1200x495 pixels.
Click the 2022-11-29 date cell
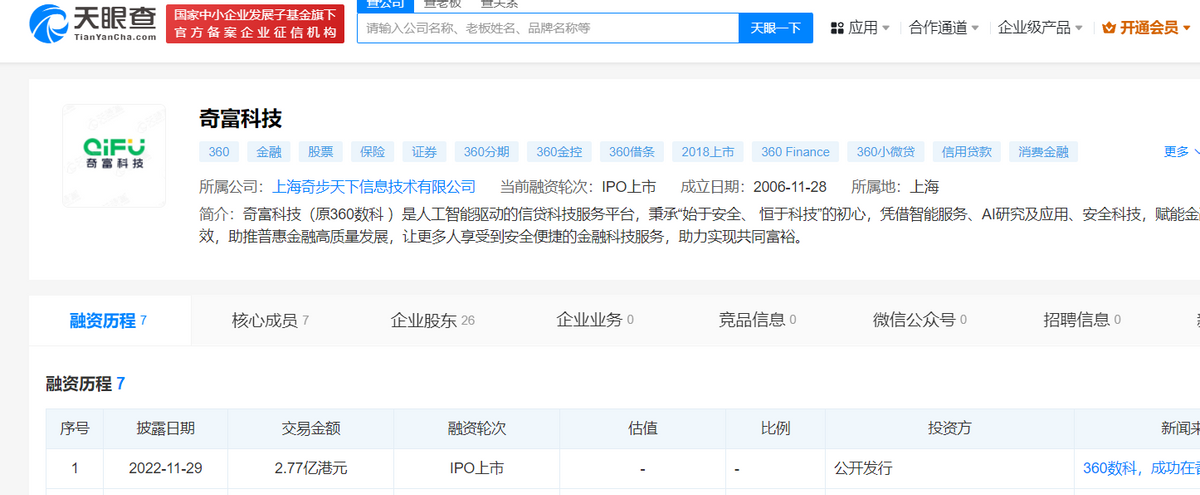tap(166, 467)
